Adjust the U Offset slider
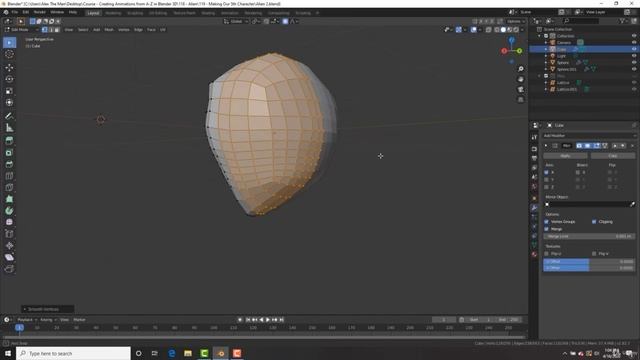 coord(589,262)
